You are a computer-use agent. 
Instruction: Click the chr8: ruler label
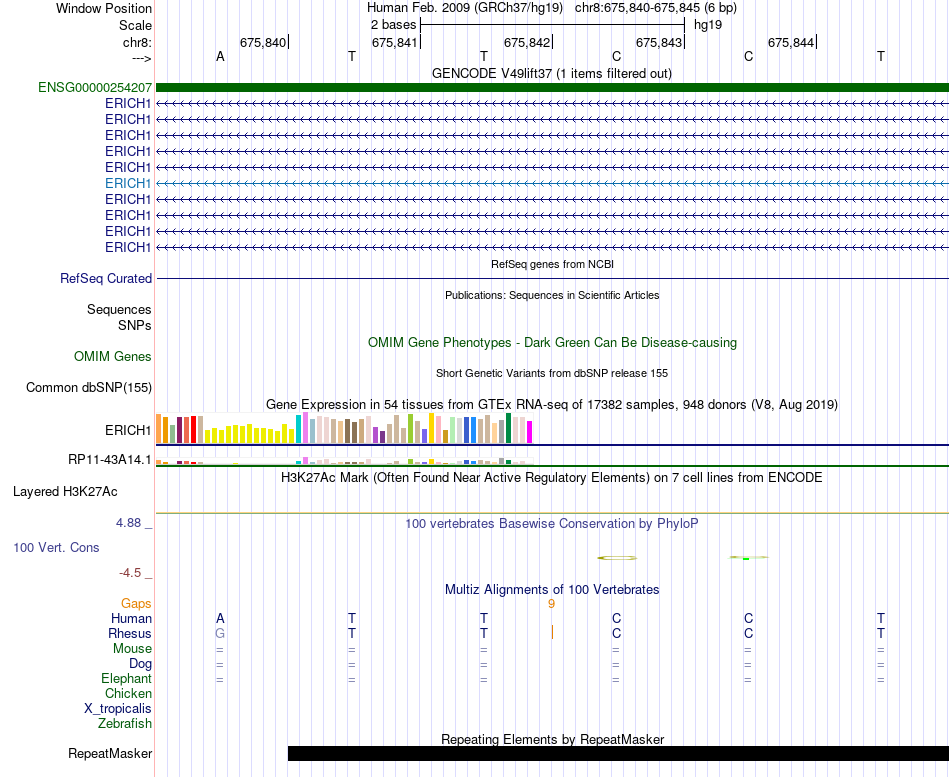[x=137, y=42]
